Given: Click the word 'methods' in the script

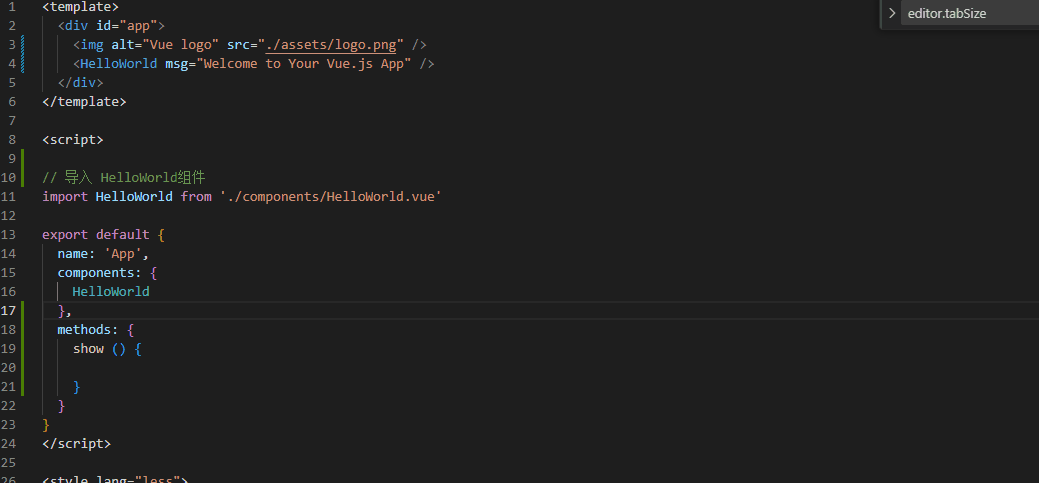Looking at the screenshot, I should (x=88, y=330).
